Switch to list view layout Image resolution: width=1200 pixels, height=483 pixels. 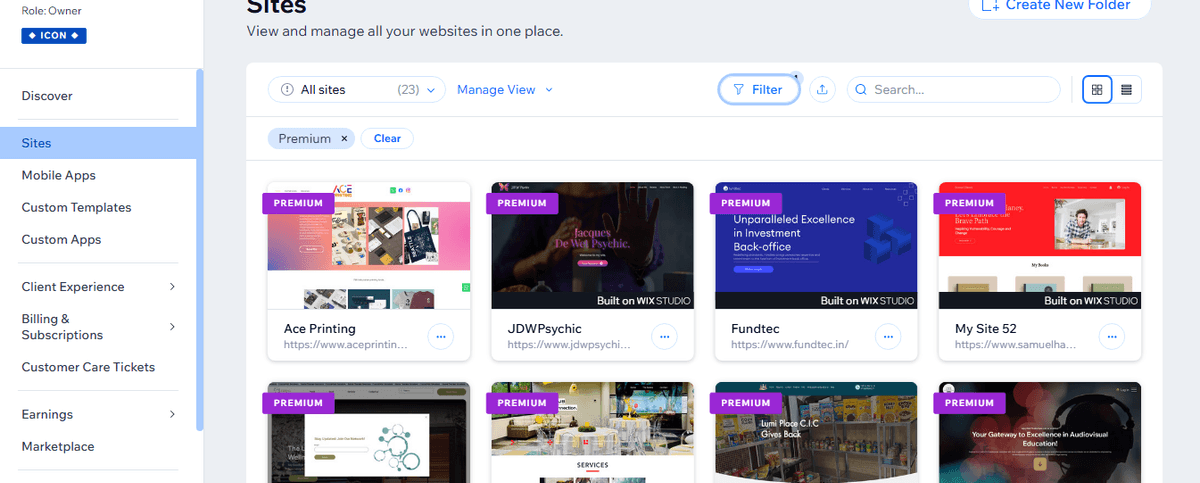(1127, 89)
